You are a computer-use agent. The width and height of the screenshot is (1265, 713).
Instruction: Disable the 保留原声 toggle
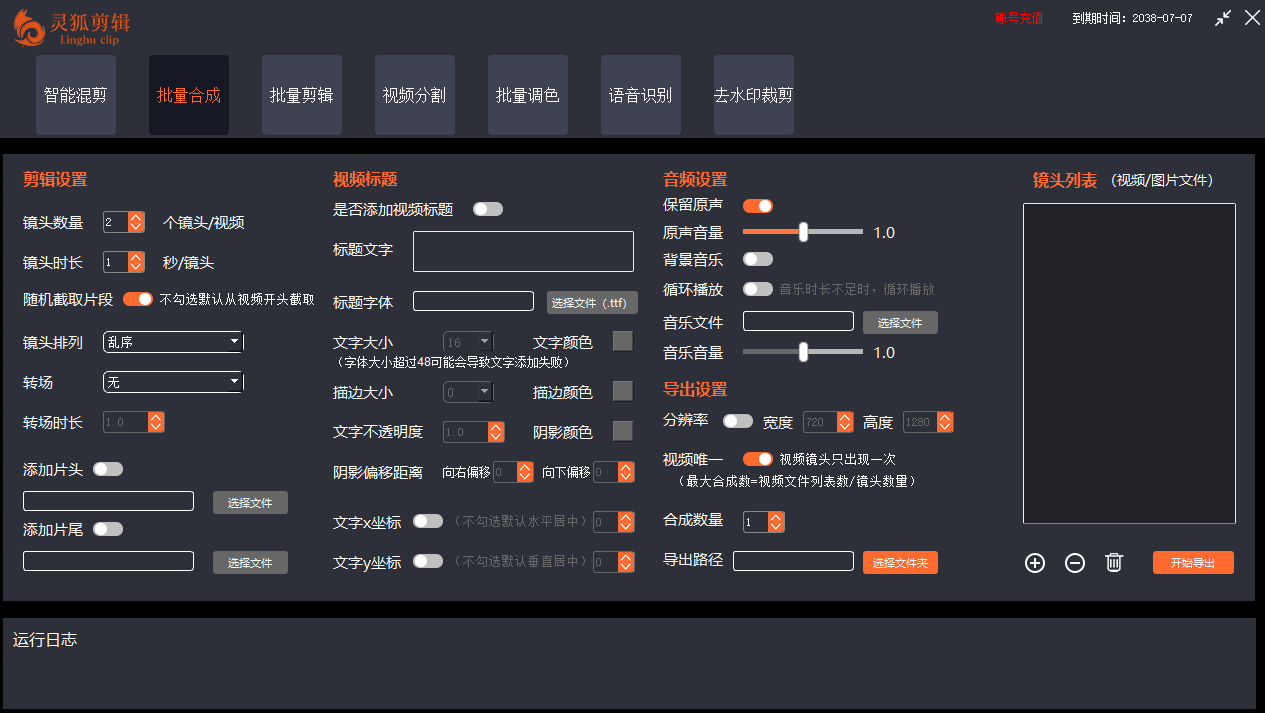pos(757,205)
